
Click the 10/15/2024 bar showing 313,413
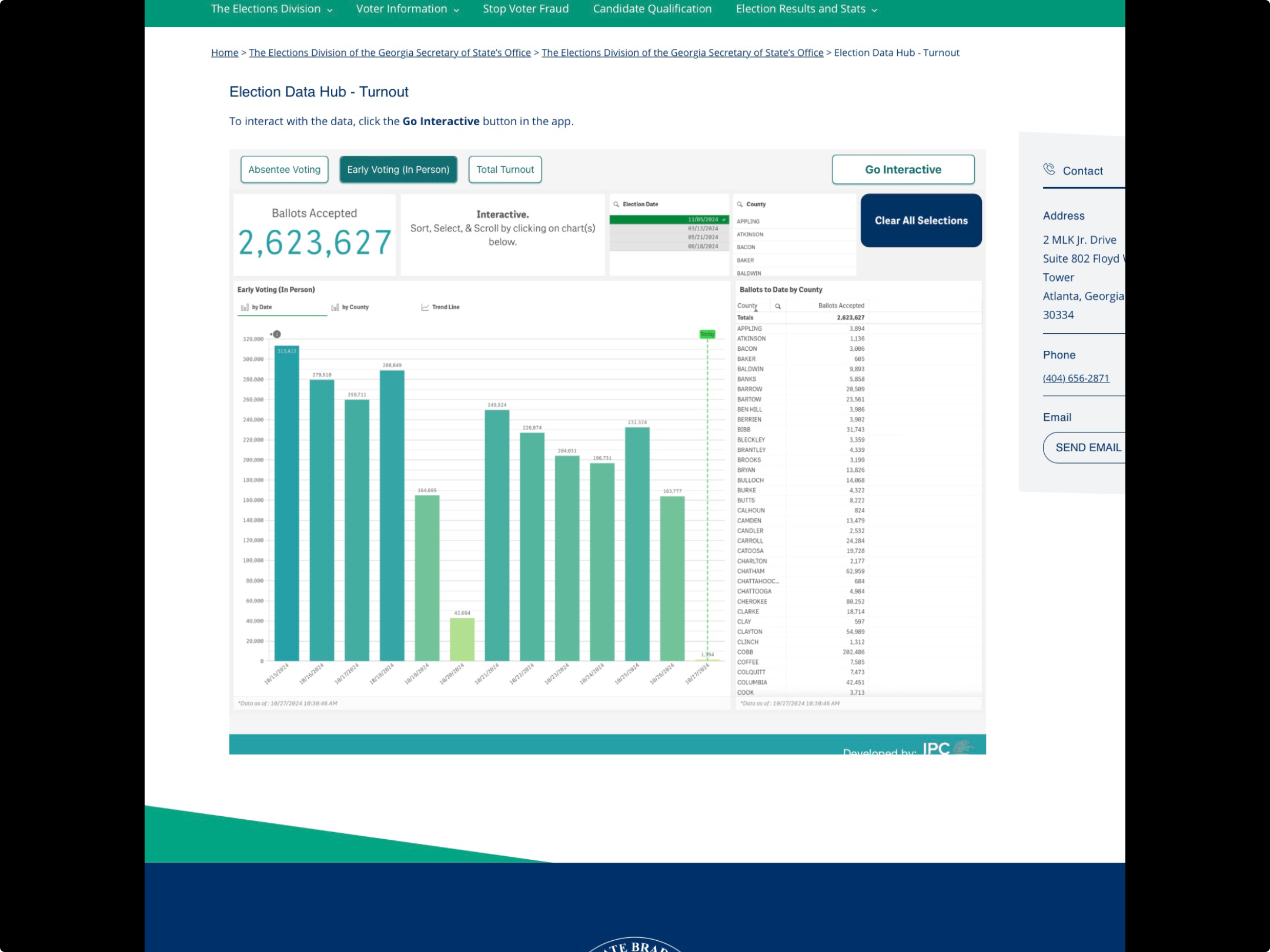(287, 504)
